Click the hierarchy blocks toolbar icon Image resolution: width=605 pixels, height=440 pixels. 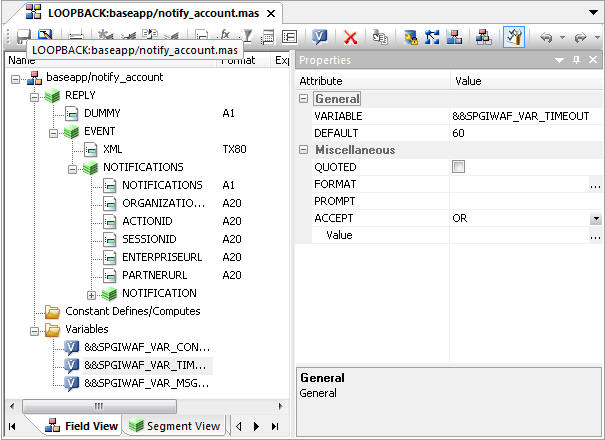pos(483,37)
